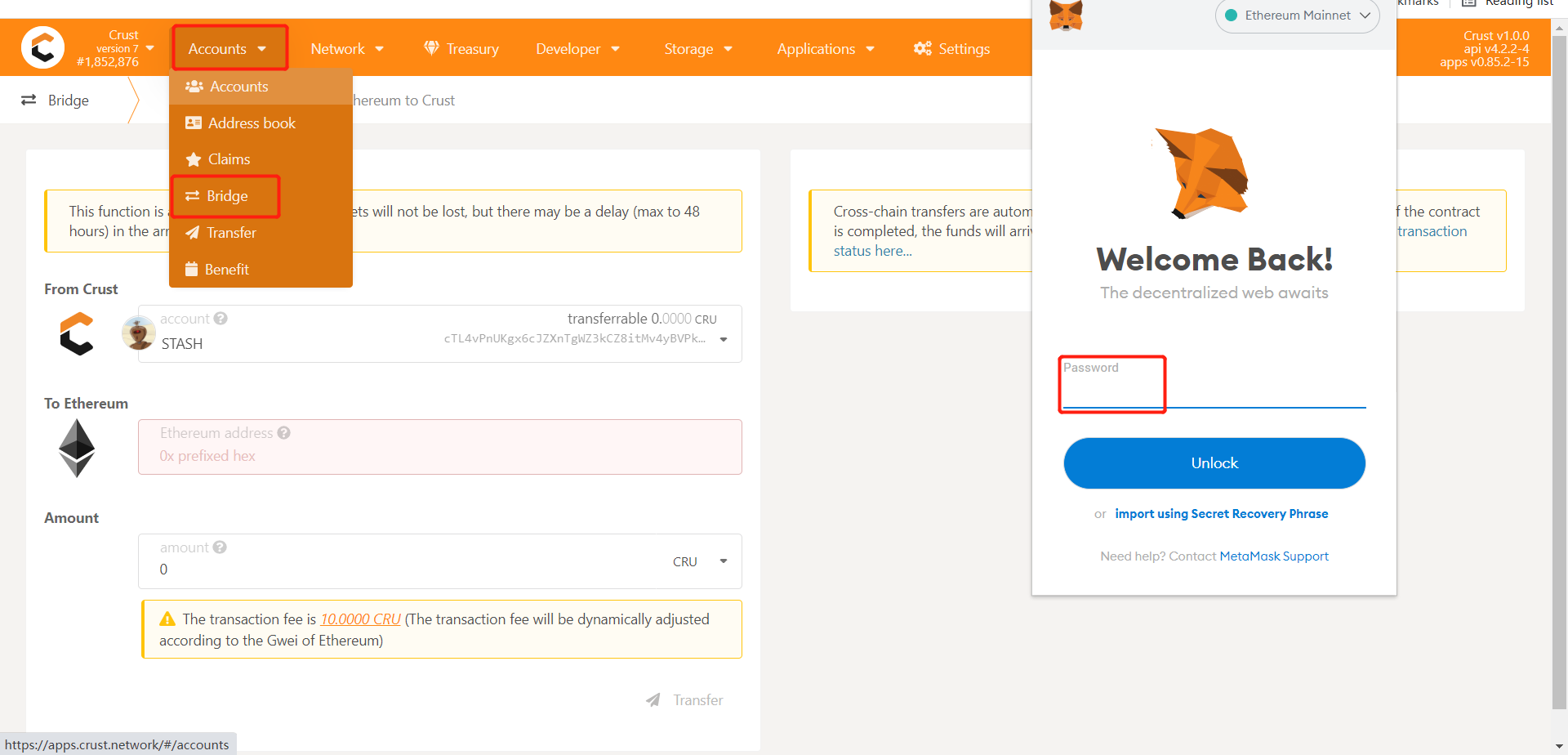Image resolution: width=1568 pixels, height=755 pixels.
Task: Click the Settings gears icon
Action: coord(923,48)
